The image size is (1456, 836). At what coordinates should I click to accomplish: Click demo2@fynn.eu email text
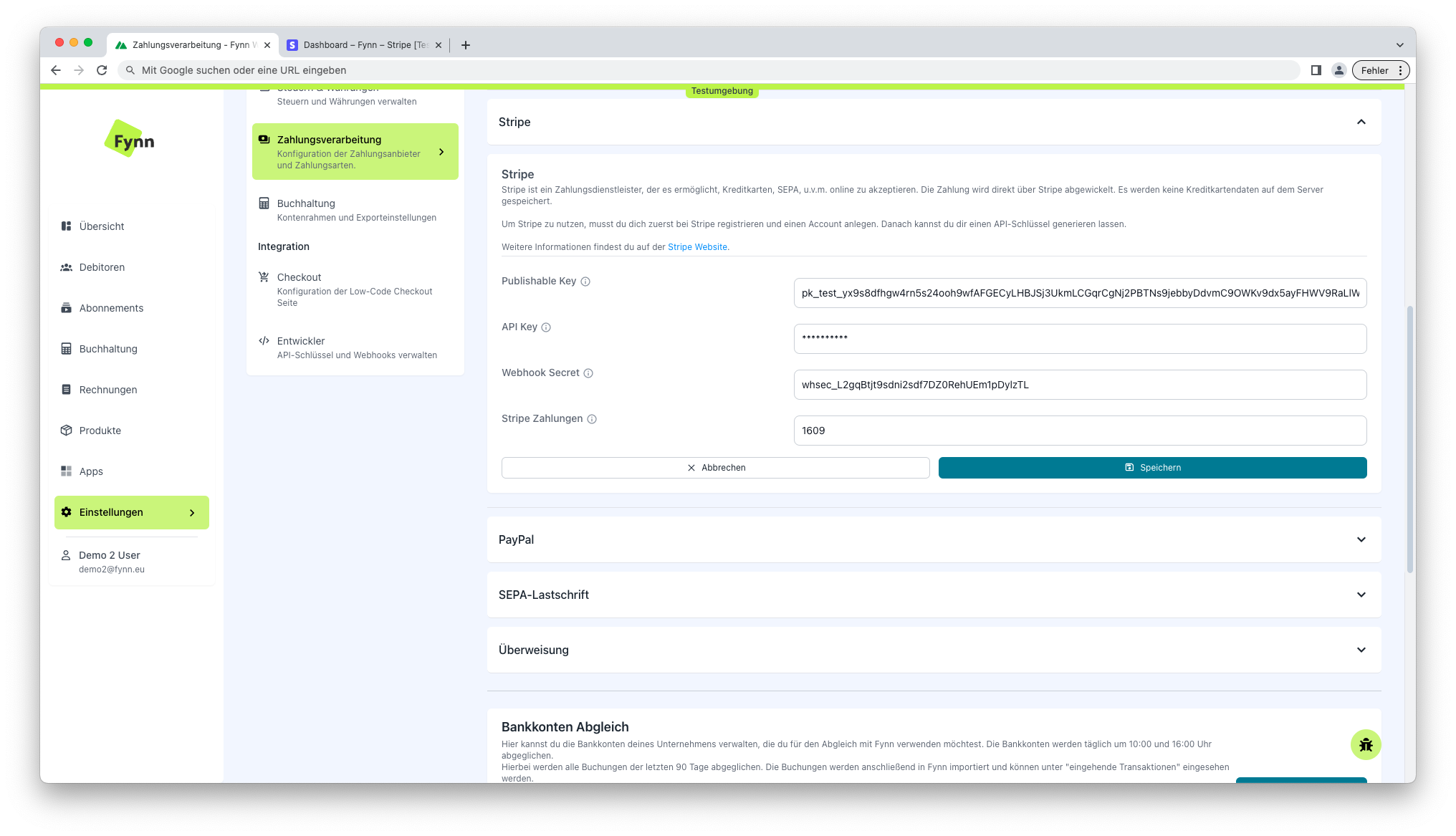112,570
